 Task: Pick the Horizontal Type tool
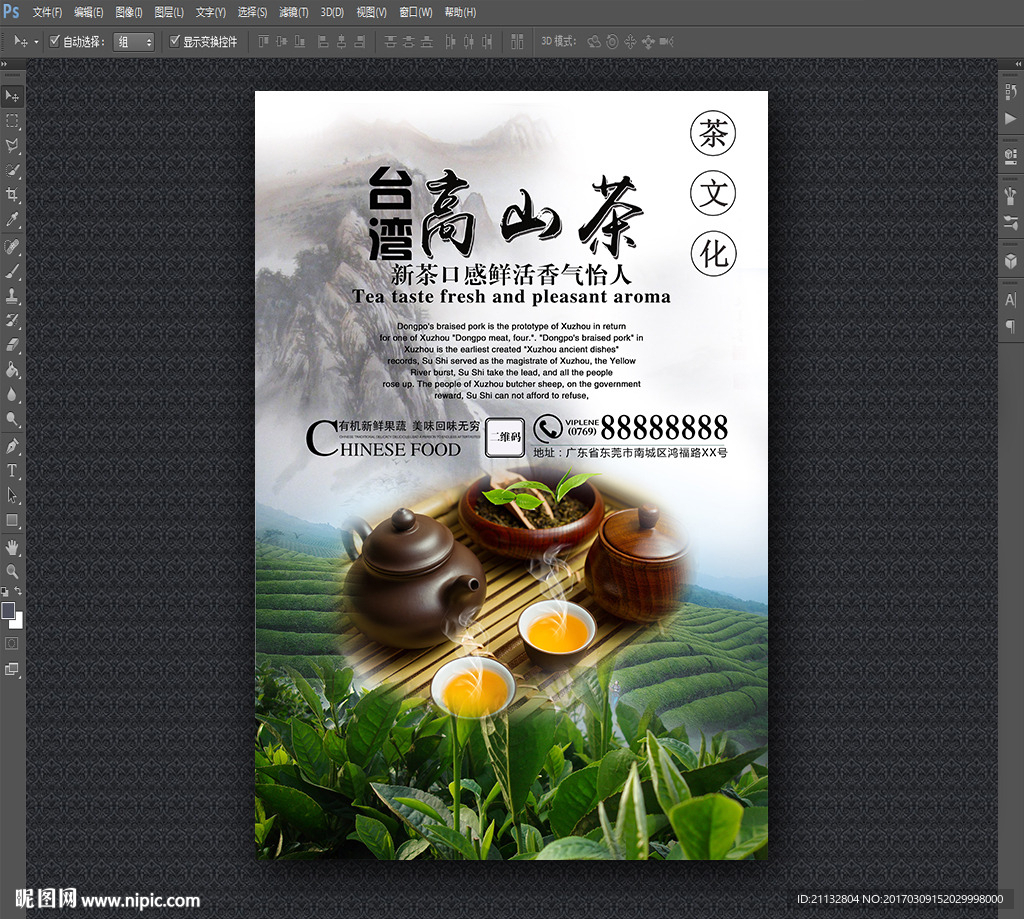tap(12, 470)
